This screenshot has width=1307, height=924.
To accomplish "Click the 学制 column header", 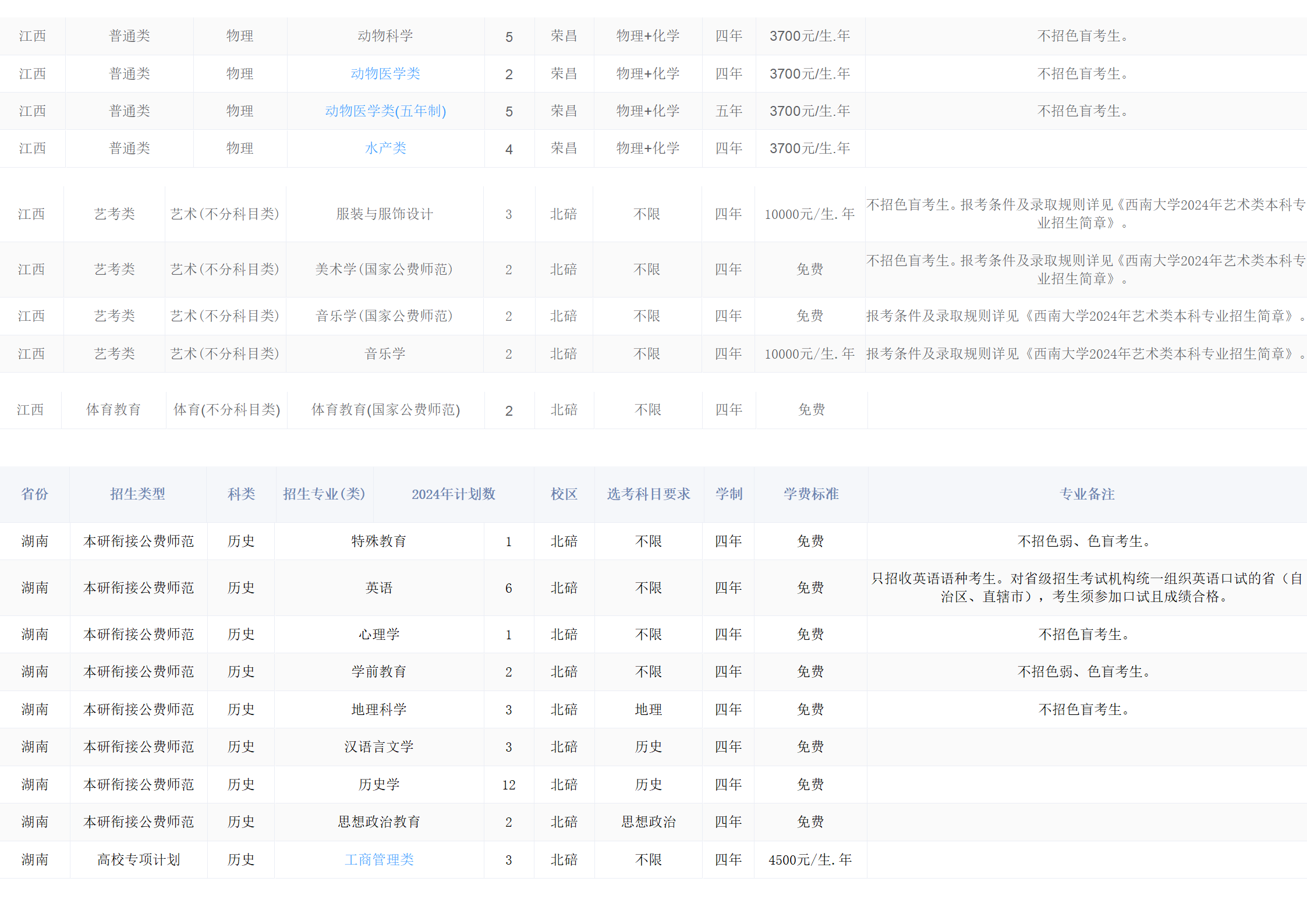I will 728,494.
